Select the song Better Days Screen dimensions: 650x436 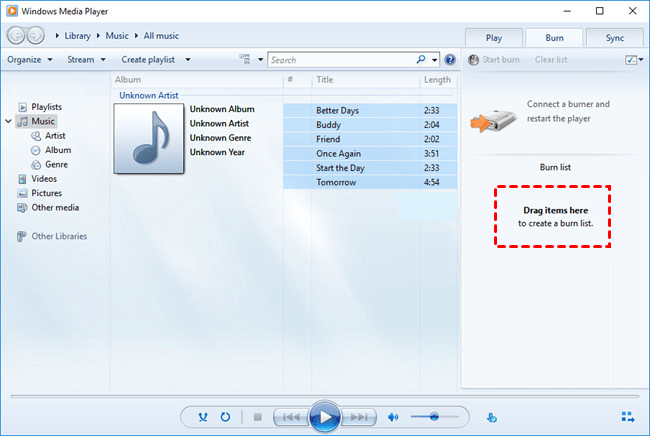coord(370,111)
